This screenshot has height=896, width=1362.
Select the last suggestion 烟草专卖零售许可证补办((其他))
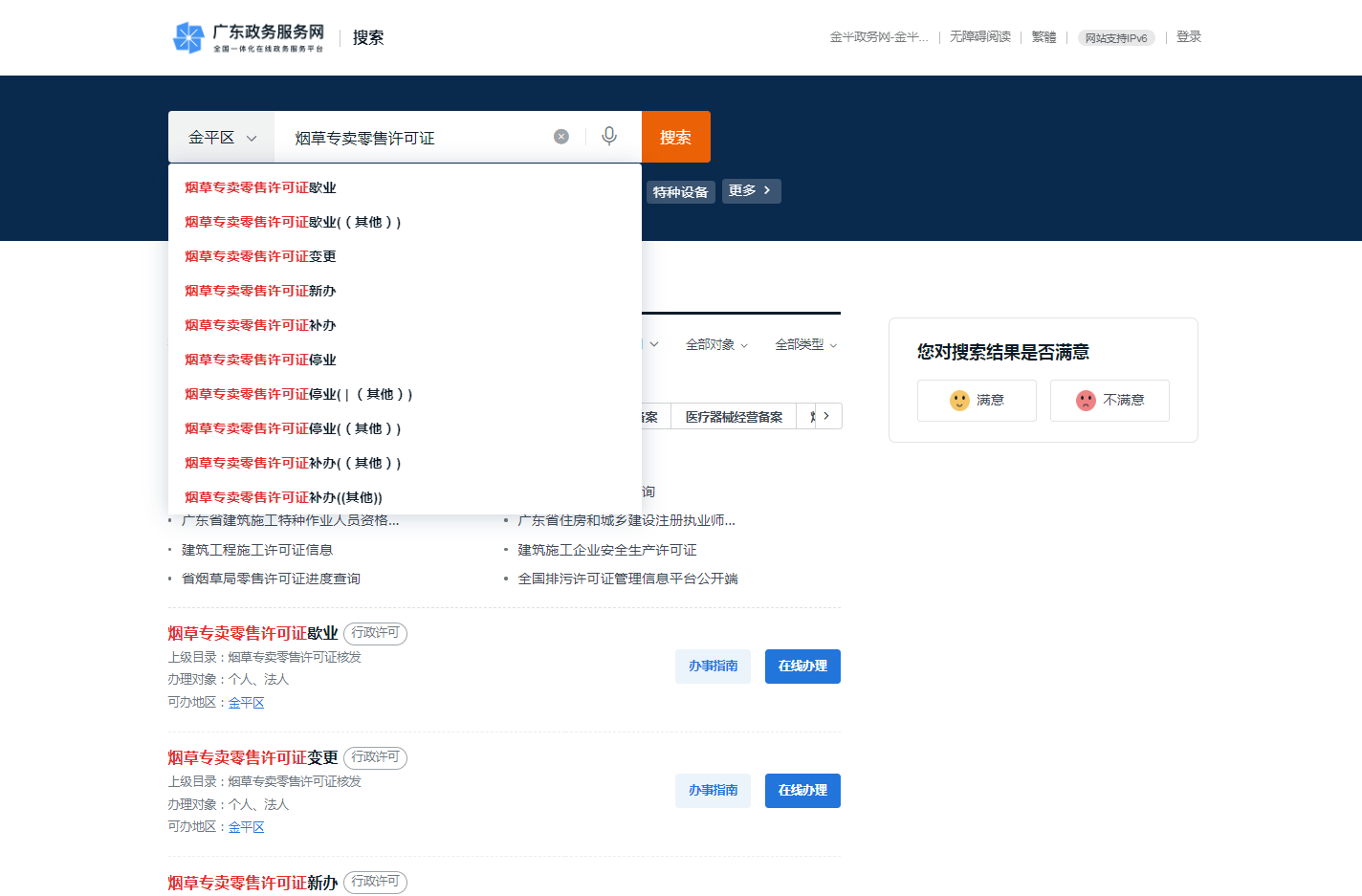coord(405,497)
